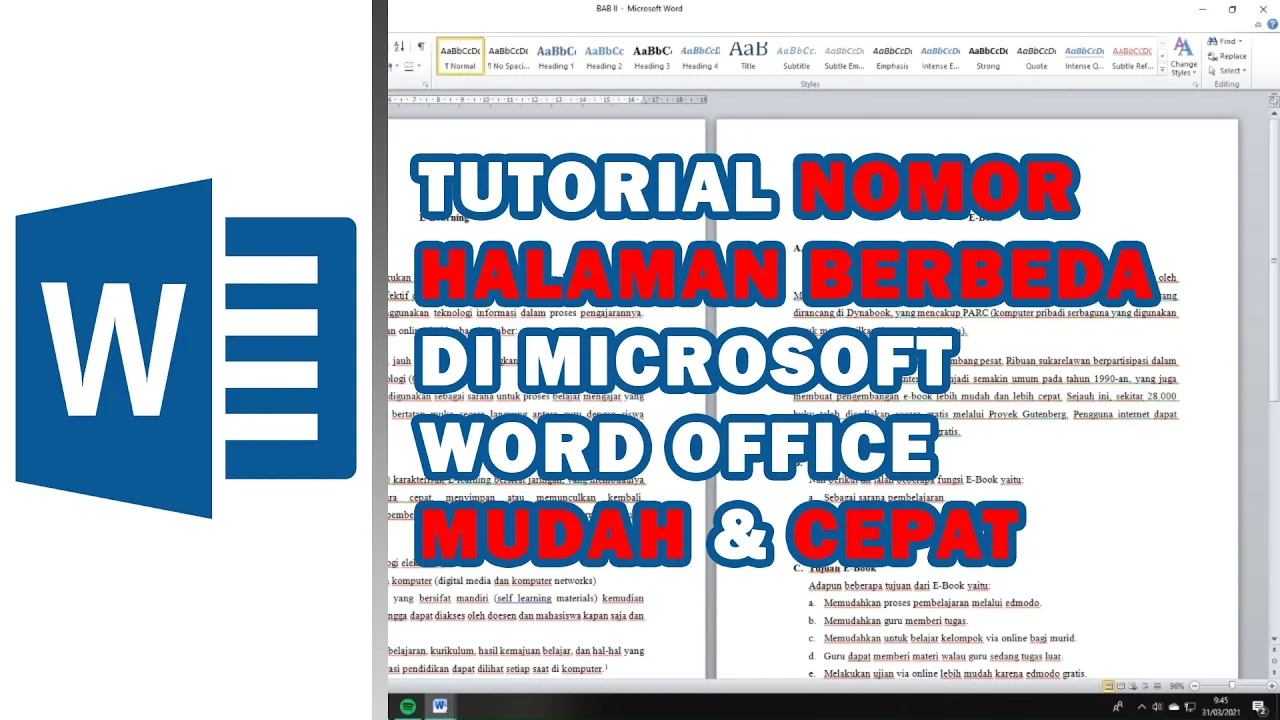Click line 'Guru dapat memberi materi'
Screen dimensions: 1280x720
point(943,657)
